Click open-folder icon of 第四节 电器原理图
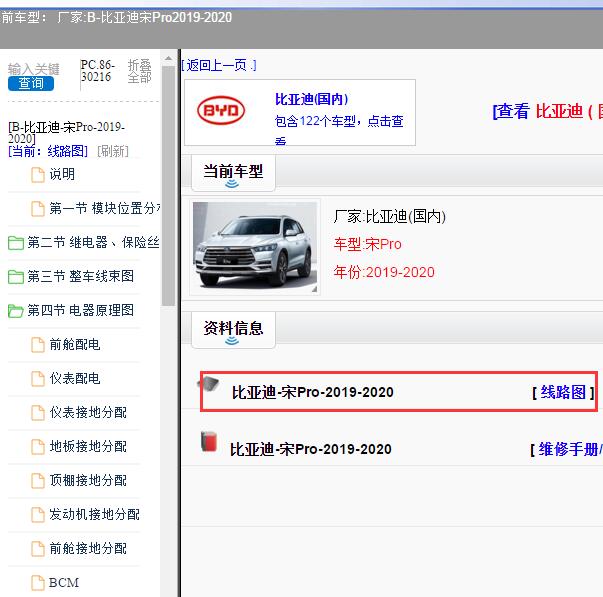Image resolution: width=603 pixels, height=597 pixels. 16,311
